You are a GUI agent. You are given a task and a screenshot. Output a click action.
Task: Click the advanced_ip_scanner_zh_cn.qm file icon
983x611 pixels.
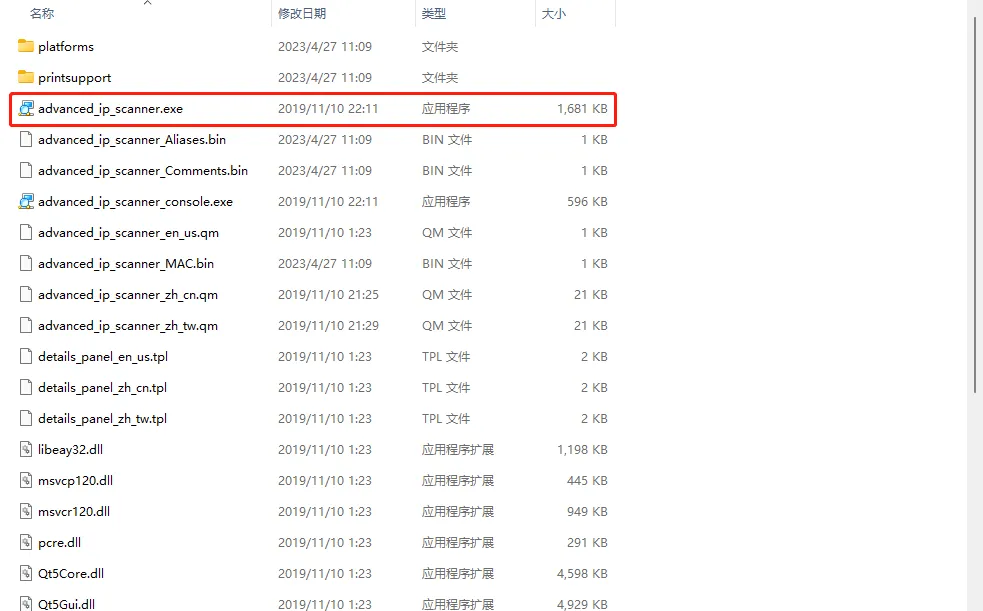click(26, 295)
